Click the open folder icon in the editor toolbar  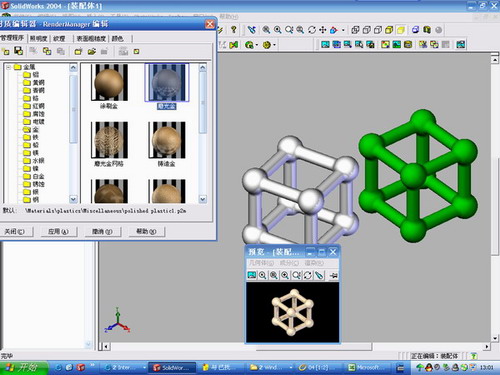[92, 51]
